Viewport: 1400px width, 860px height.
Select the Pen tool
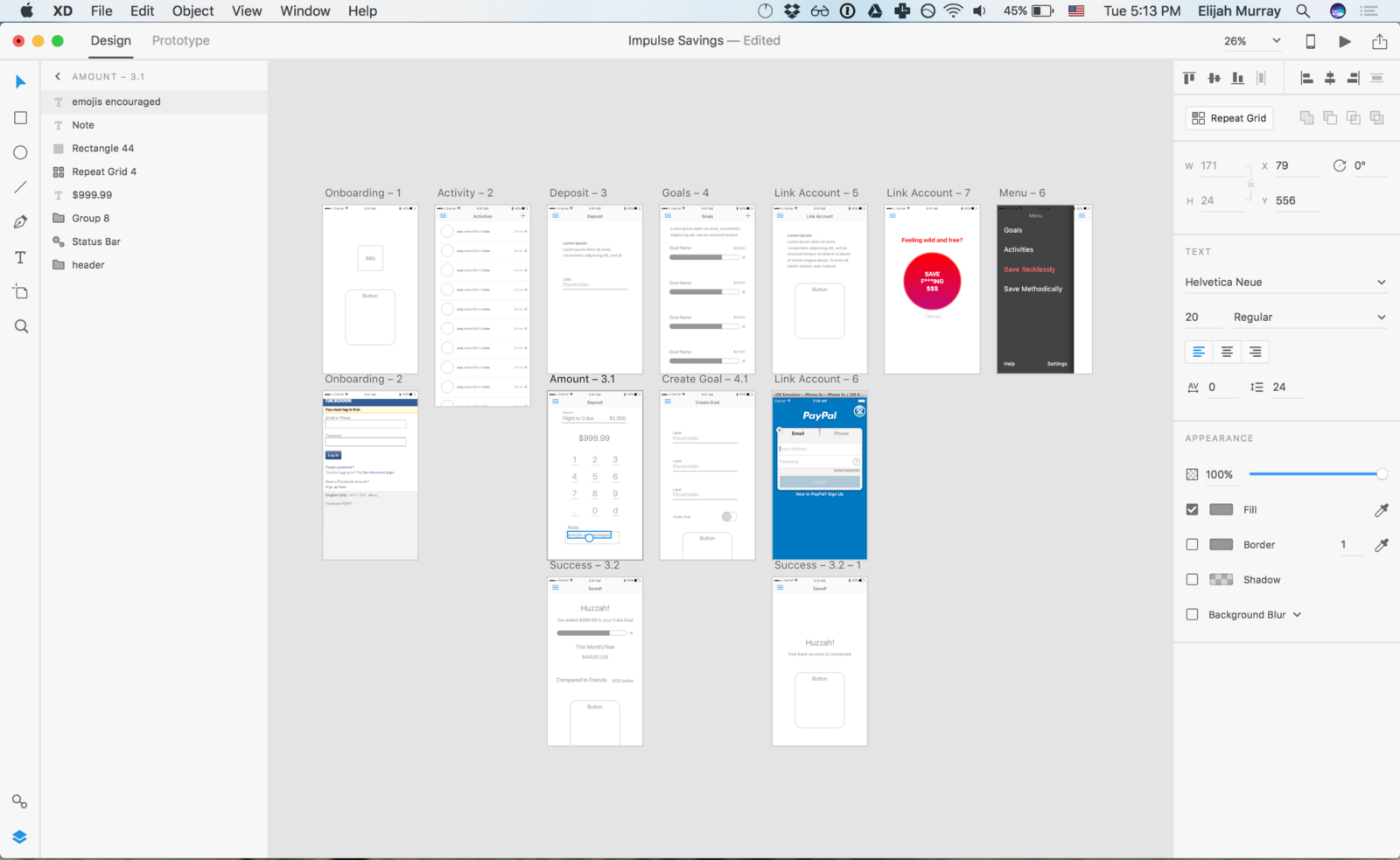click(21, 222)
